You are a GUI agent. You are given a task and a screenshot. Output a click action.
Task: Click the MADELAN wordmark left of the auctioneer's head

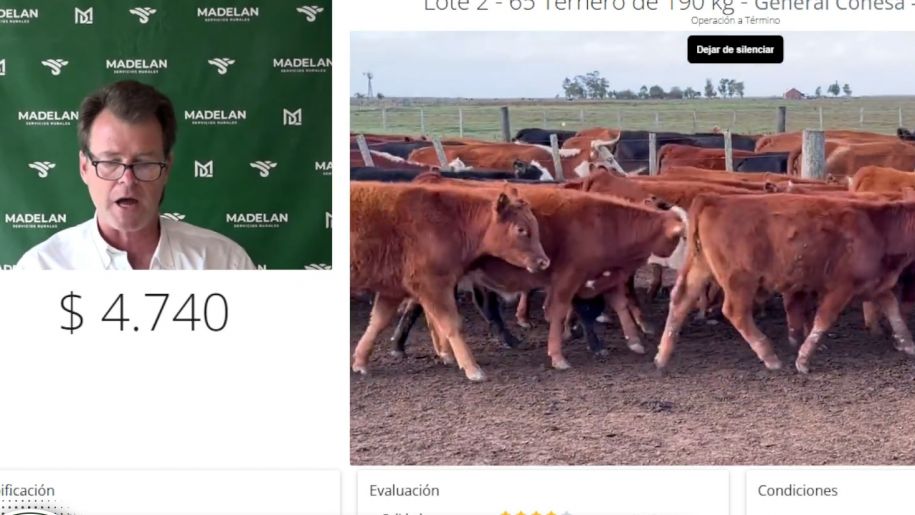[x=48, y=117]
